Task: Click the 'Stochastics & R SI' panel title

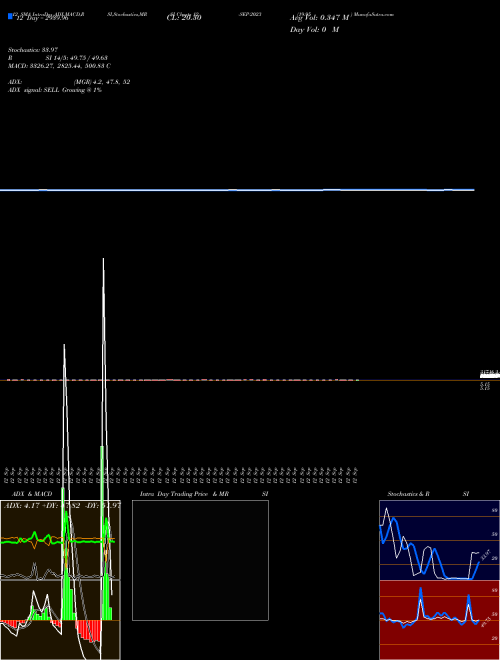Action: (428, 494)
